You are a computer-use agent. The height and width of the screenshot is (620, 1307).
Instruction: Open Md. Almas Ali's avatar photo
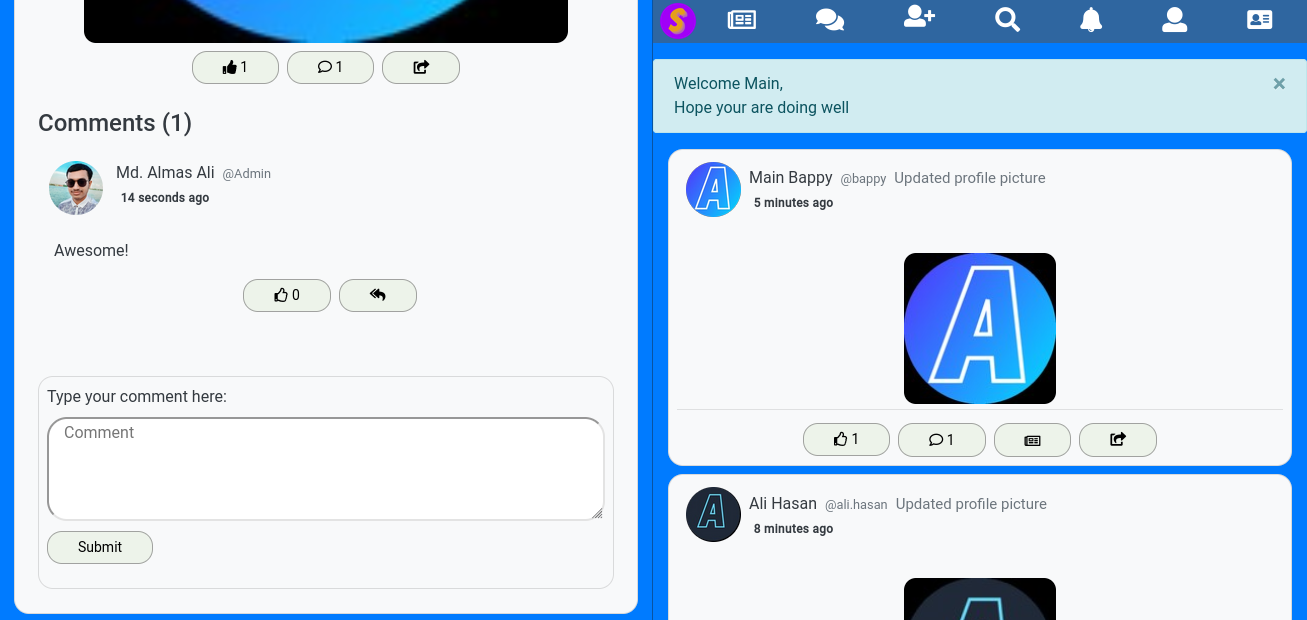coord(76,188)
